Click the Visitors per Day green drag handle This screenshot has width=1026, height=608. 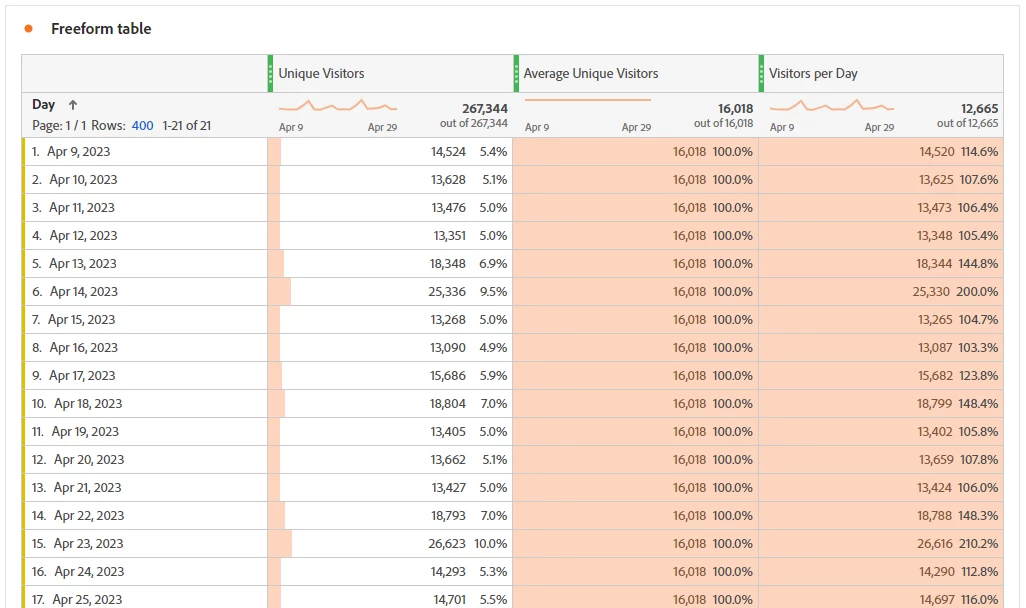762,73
